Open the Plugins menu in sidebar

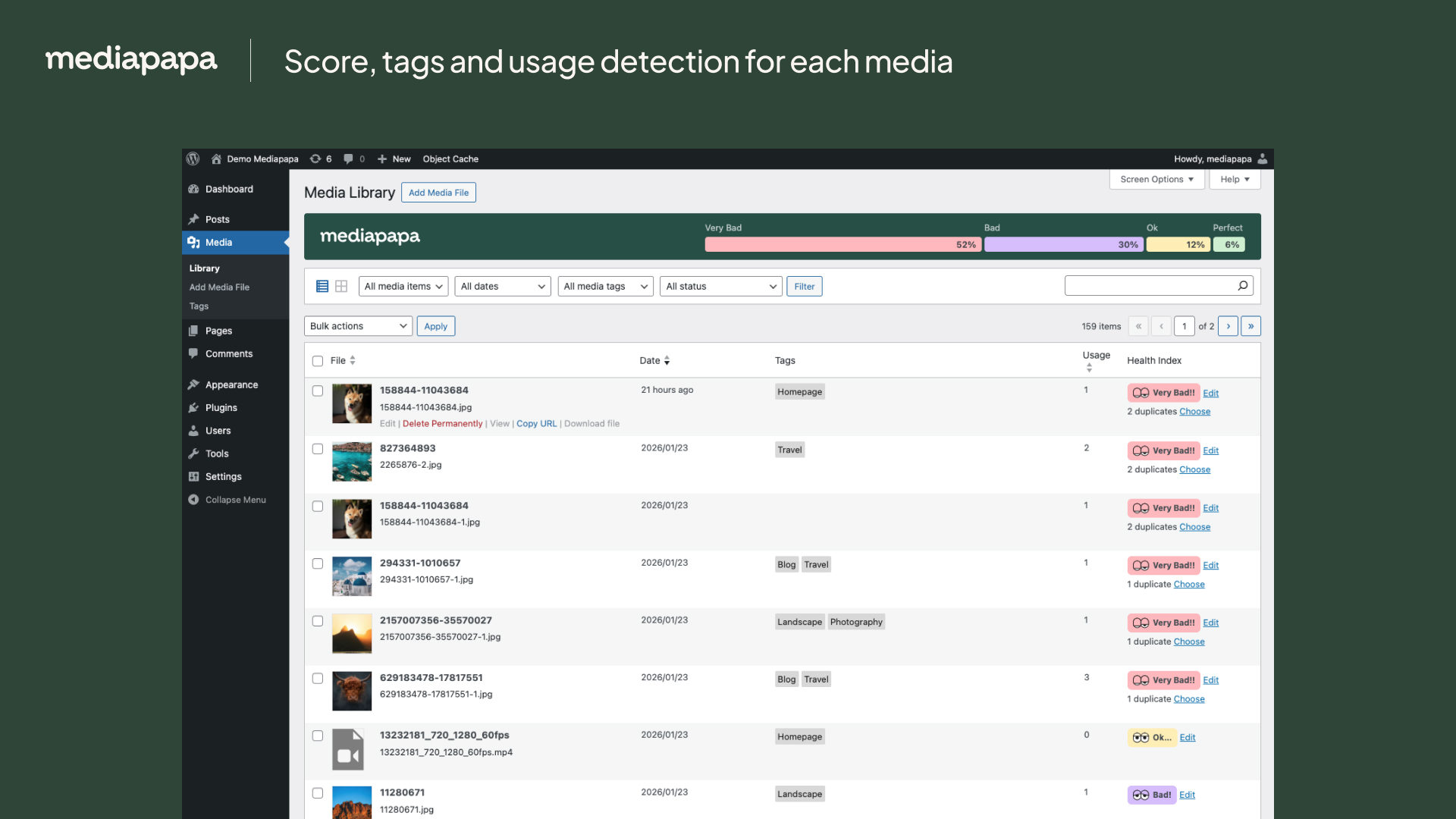coord(220,407)
